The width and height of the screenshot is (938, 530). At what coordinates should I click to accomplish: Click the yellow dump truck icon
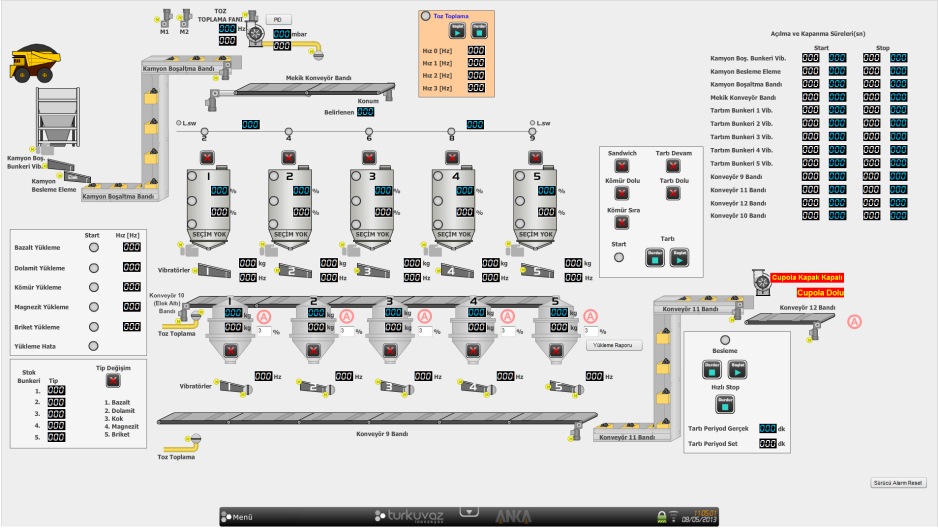pyautogui.click(x=32, y=61)
